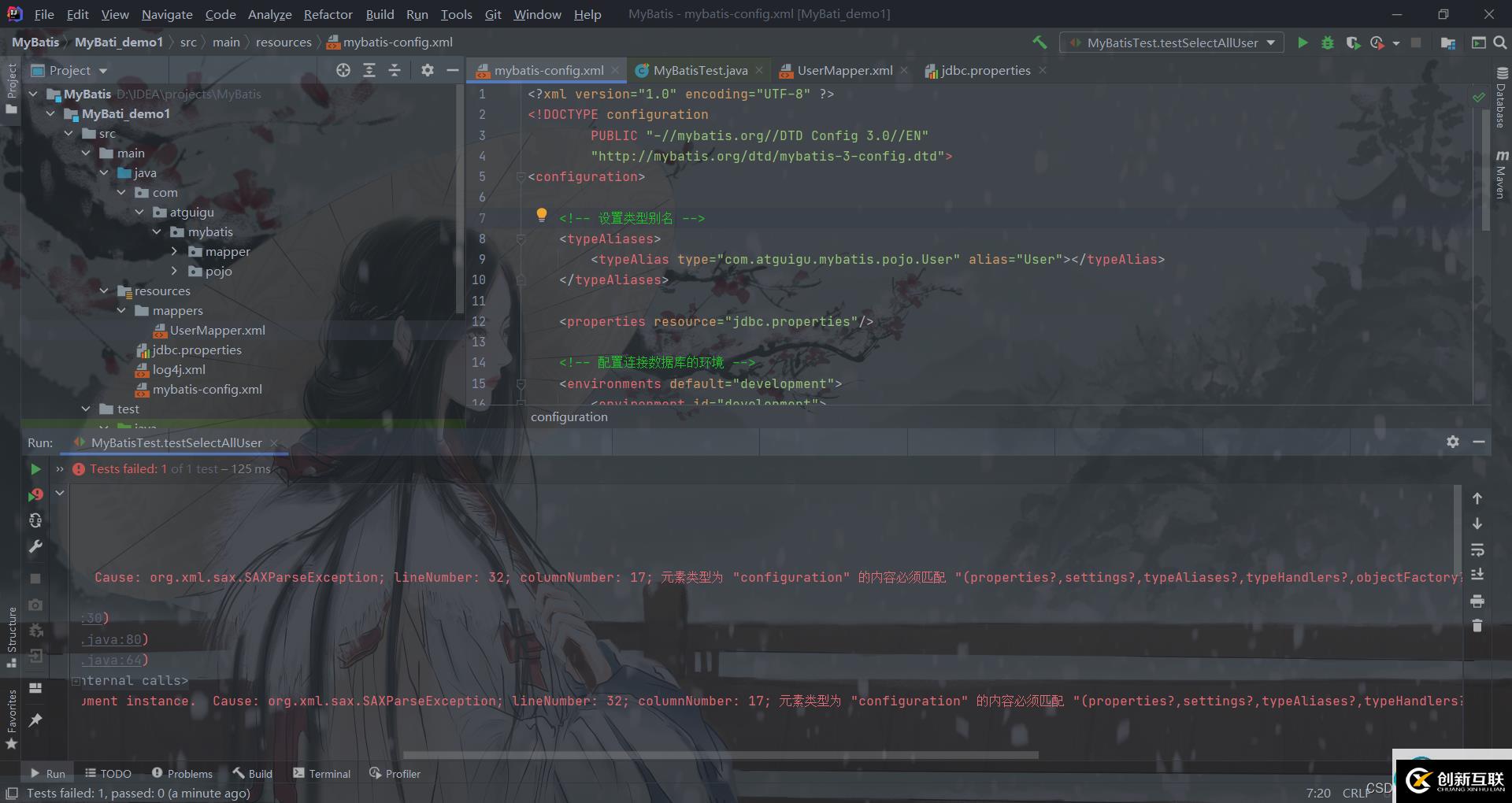This screenshot has height=803, width=1512.
Task: Click the console horizontal scrollbar
Action: [x=721, y=755]
